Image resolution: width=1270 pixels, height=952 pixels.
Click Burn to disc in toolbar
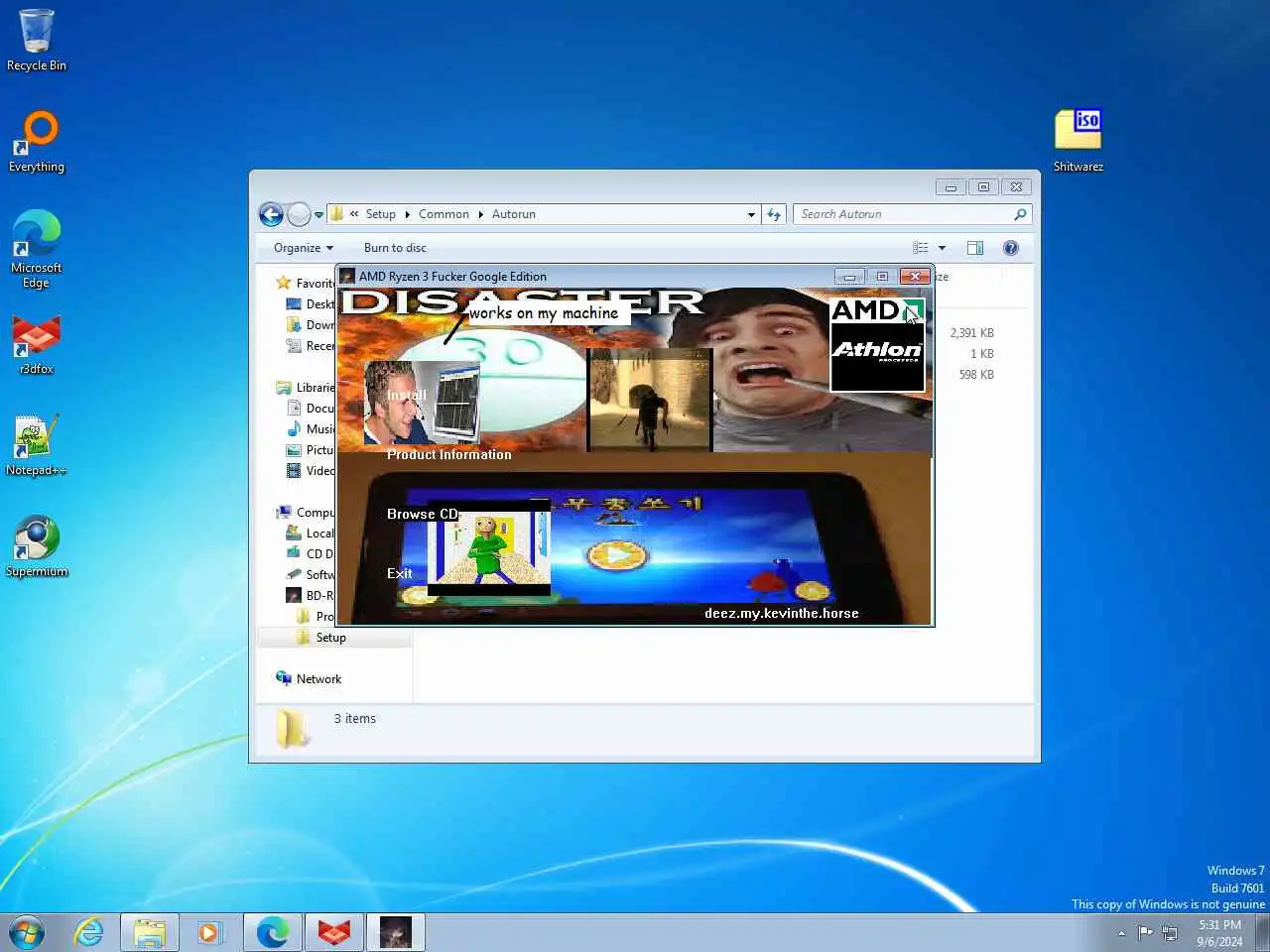tap(395, 248)
